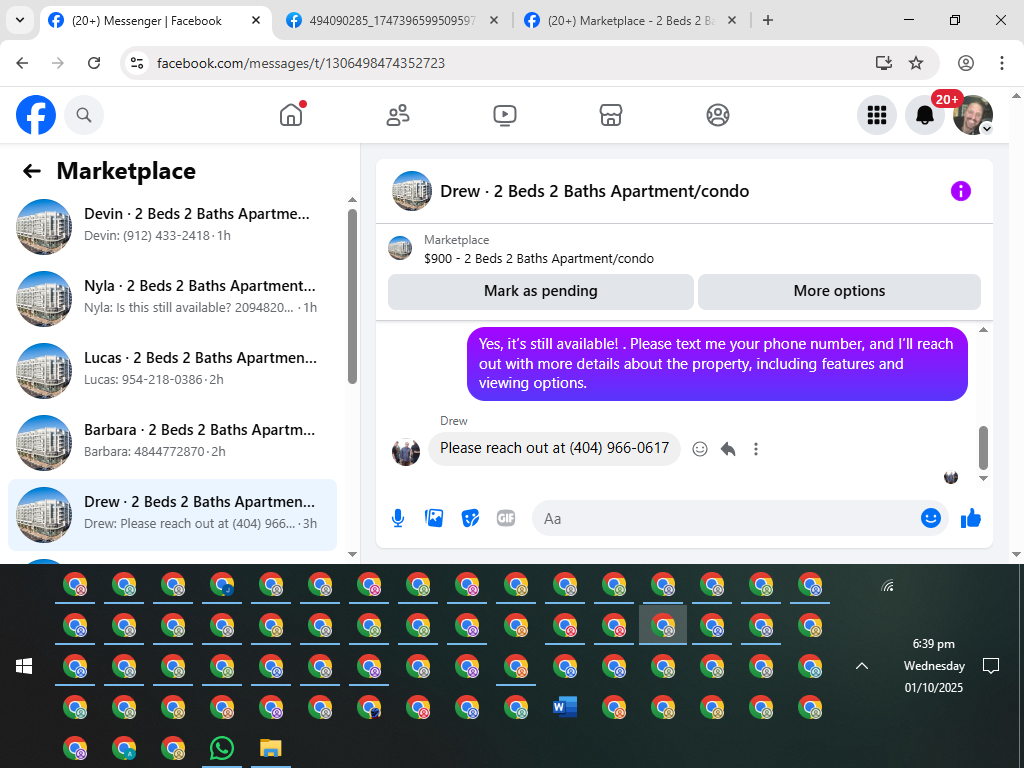This screenshot has width=1024, height=768.
Task: Open the Marketplace store icon in nav
Action: click(x=611, y=115)
